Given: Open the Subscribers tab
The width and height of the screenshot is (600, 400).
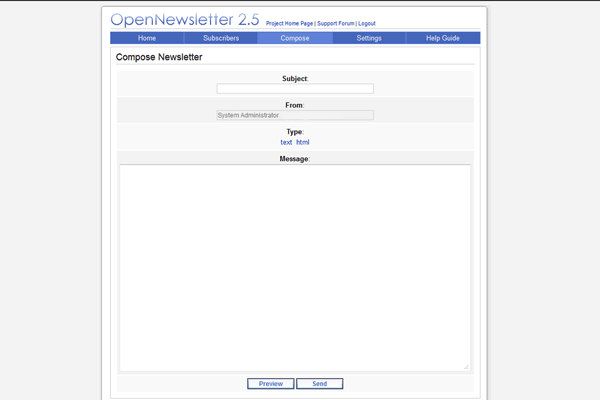Looking at the screenshot, I should click(x=221, y=38).
